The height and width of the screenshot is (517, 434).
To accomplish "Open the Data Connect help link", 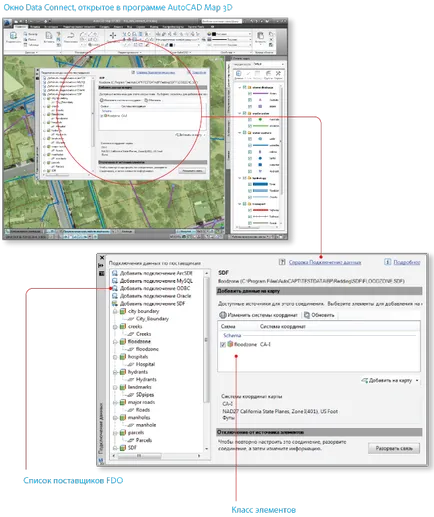I will tap(325, 262).
